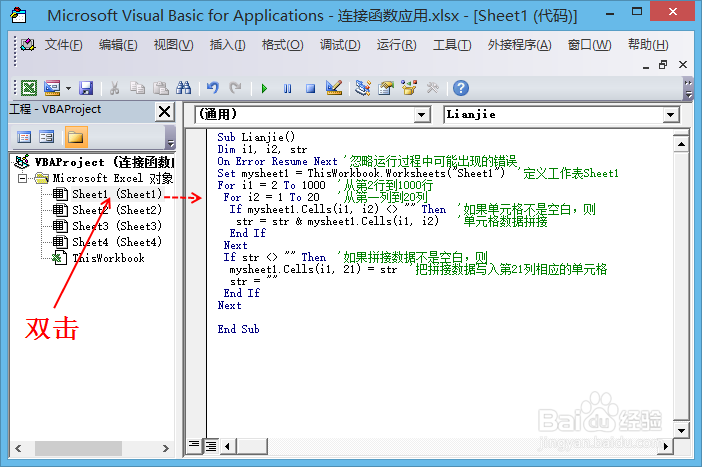Redo the last action
Image resolution: width=702 pixels, height=467 pixels.
pos(235,88)
